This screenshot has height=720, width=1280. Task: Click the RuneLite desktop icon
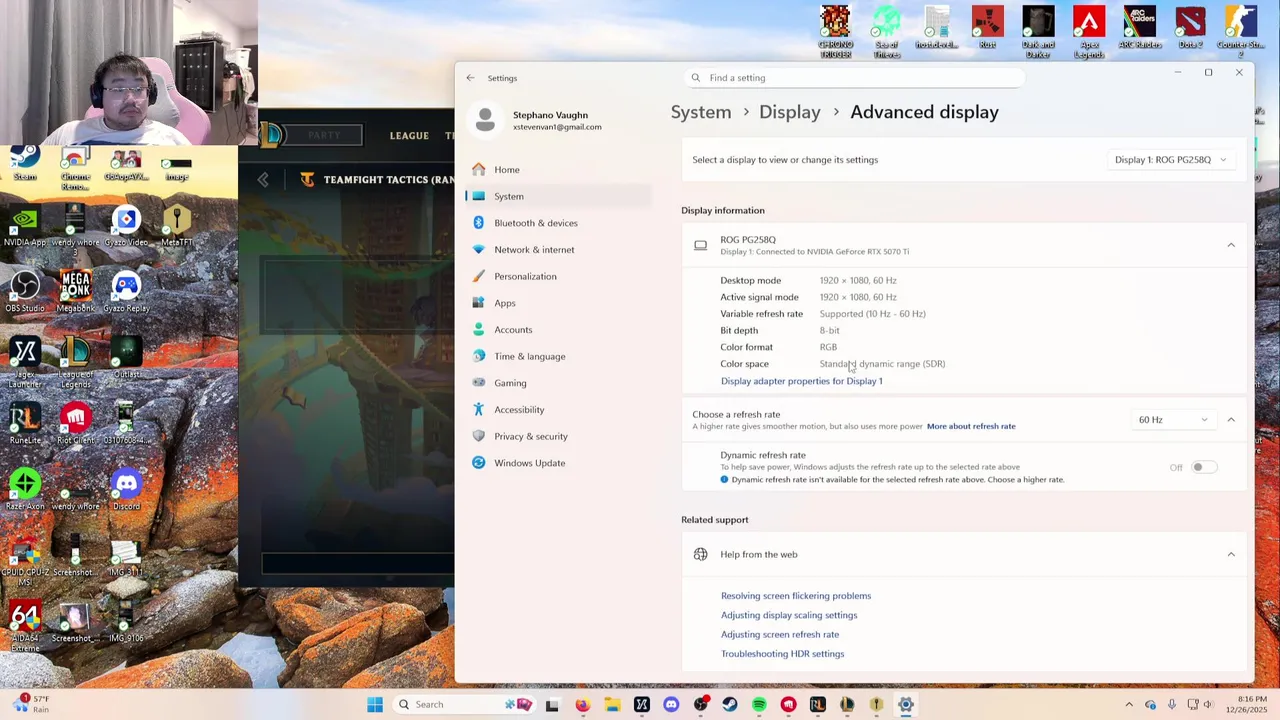[25, 424]
